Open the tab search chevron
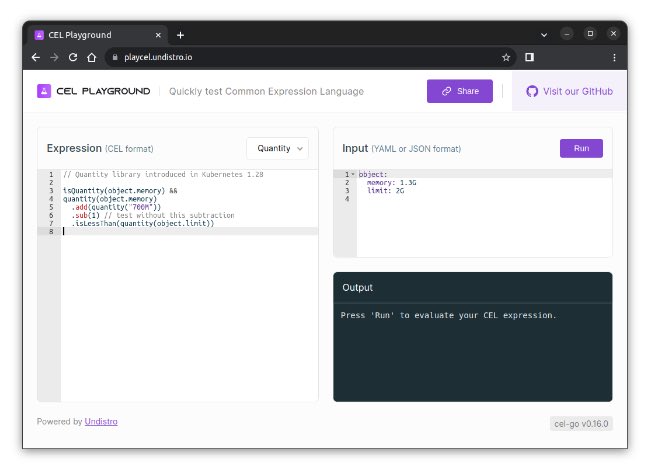This screenshot has width=649, height=473. (x=544, y=35)
